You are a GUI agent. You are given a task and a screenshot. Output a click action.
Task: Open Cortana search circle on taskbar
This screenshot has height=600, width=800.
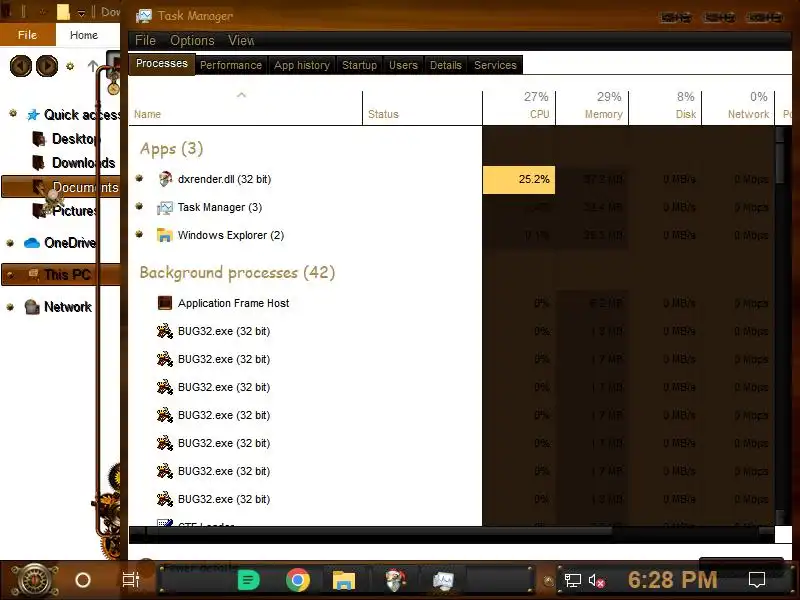(x=83, y=580)
